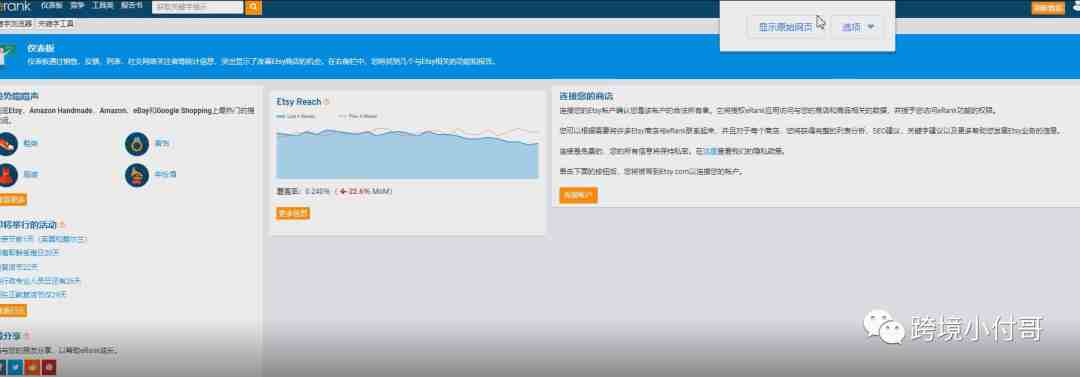Click 显示原始网页 in translate popup

coord(785,27)
